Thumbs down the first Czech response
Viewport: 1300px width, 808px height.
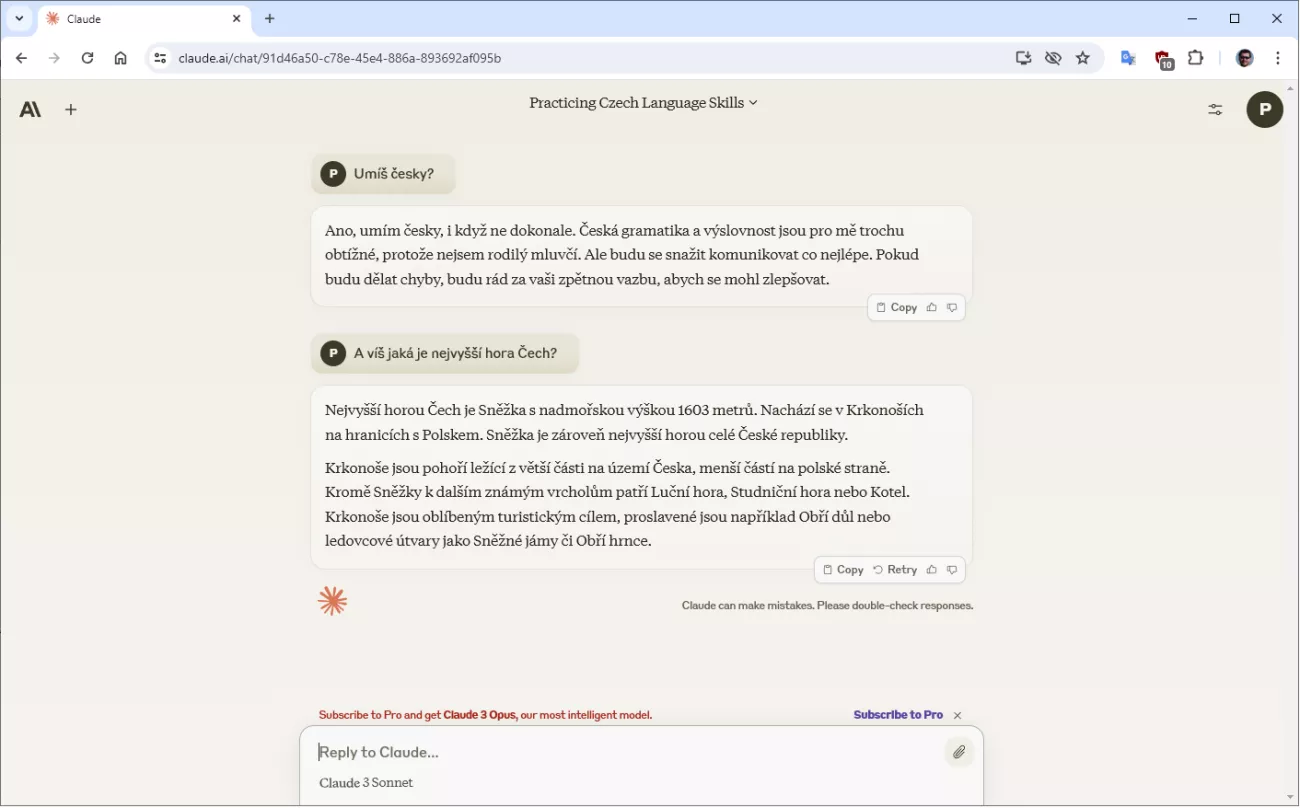pos(952,308)
